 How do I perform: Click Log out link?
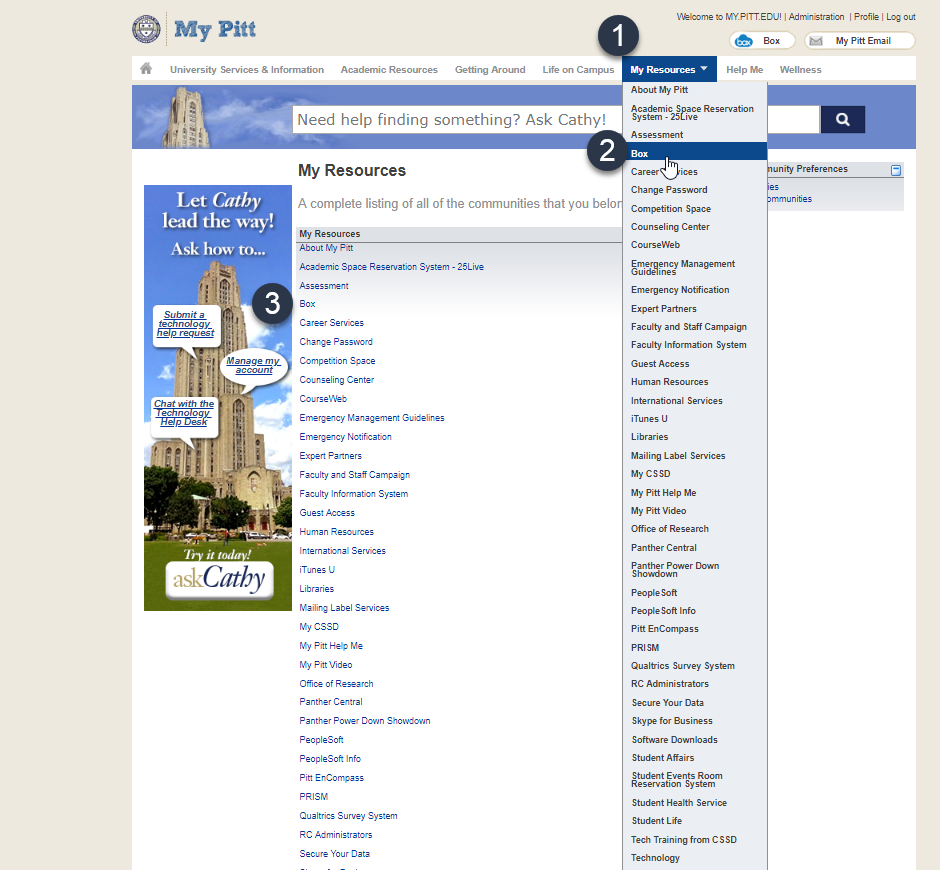[900, 17]
